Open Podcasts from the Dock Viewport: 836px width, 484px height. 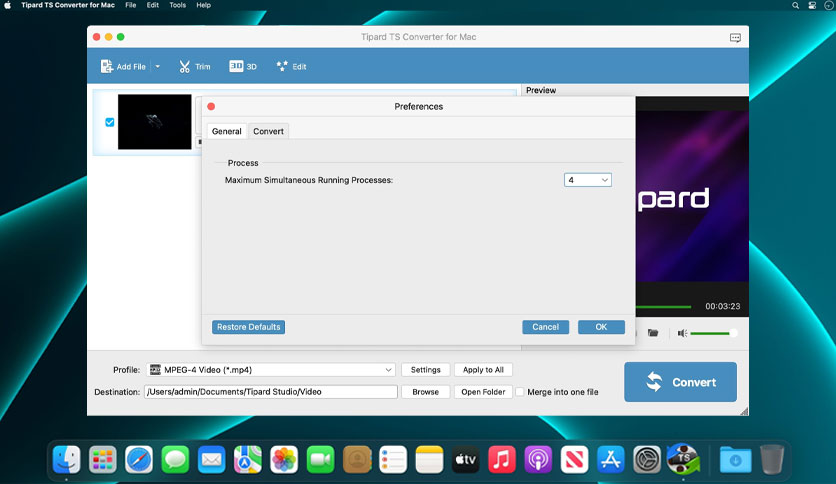click(x=538, y=459)
